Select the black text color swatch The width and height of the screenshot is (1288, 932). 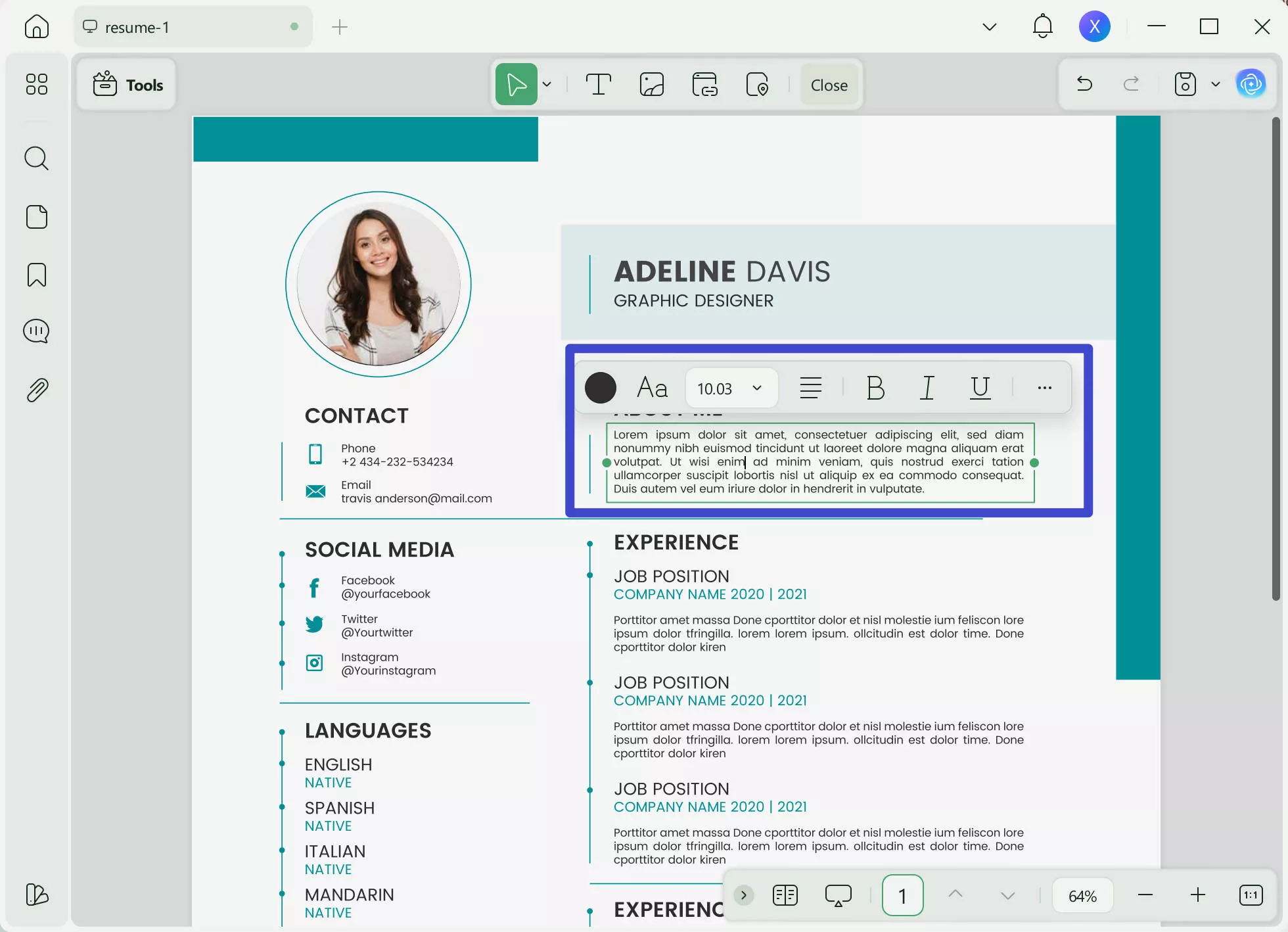coord(599,388)
